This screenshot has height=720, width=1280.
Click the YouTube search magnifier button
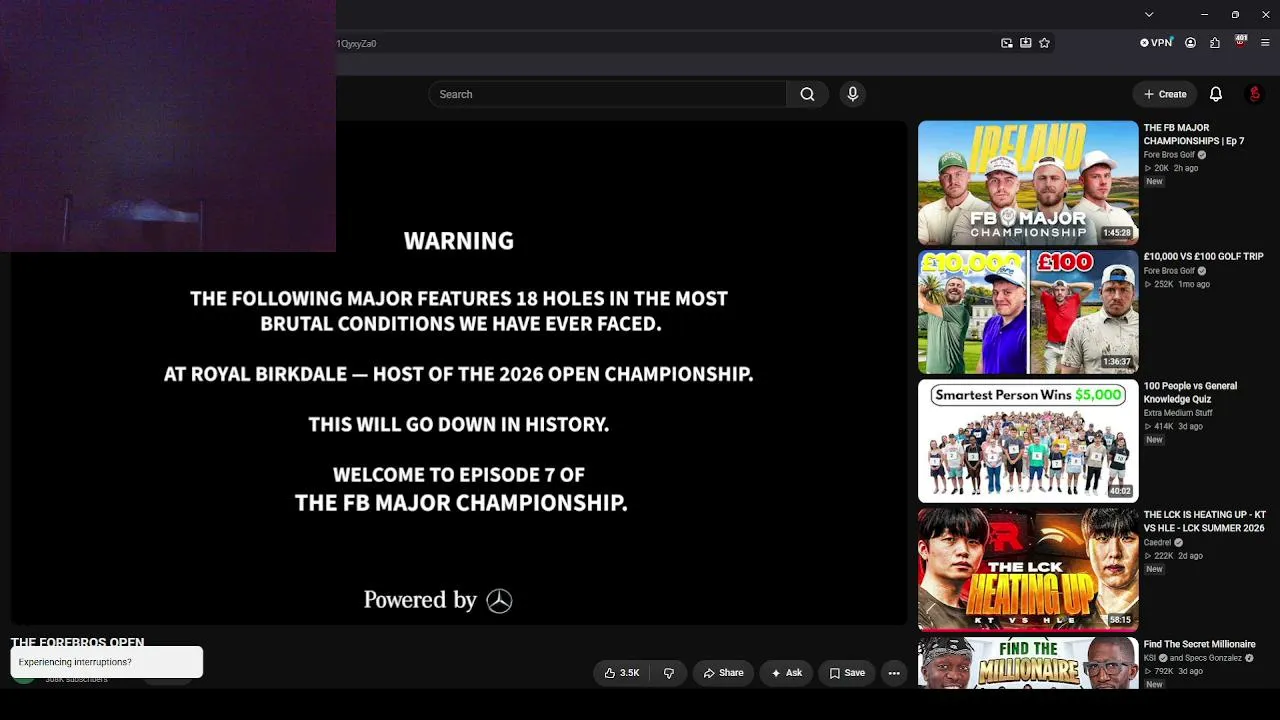pos(807,94)
